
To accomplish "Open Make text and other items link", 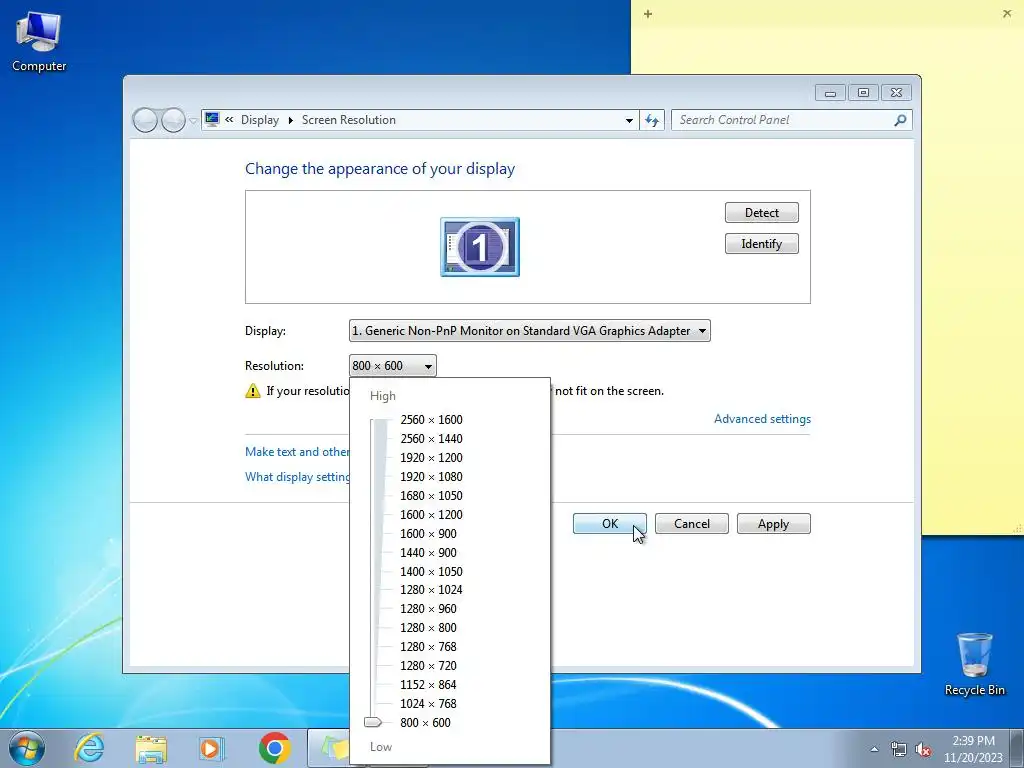I will point(297,451).
